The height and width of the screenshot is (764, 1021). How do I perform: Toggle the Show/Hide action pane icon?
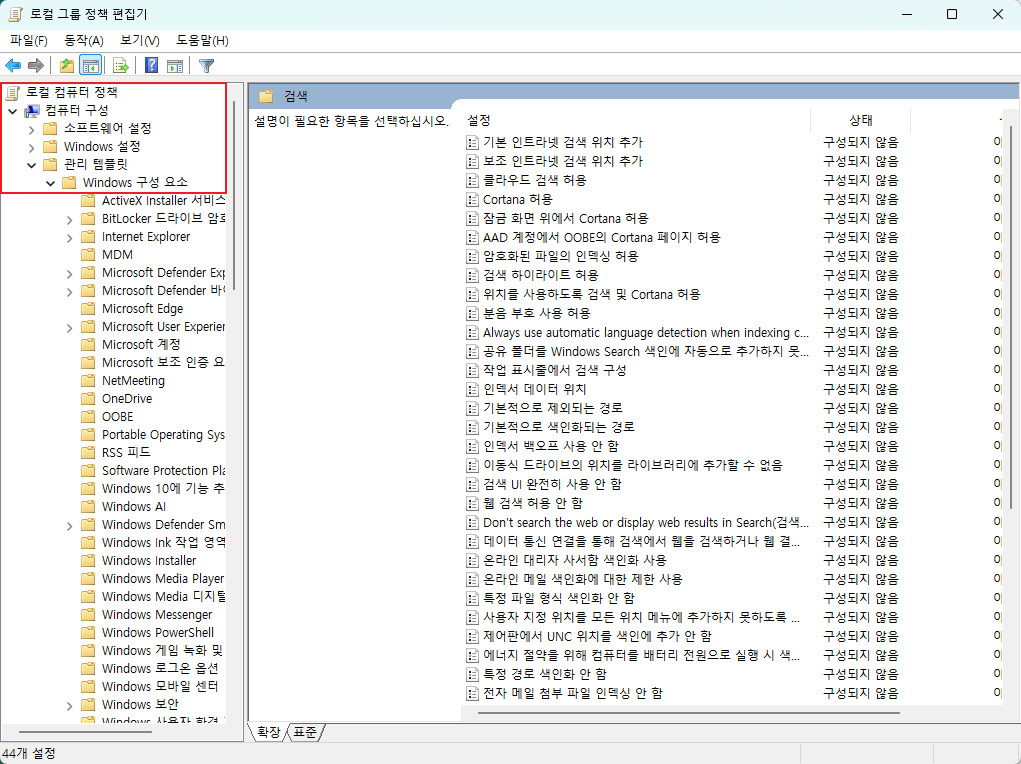click(x=175, y=66)
